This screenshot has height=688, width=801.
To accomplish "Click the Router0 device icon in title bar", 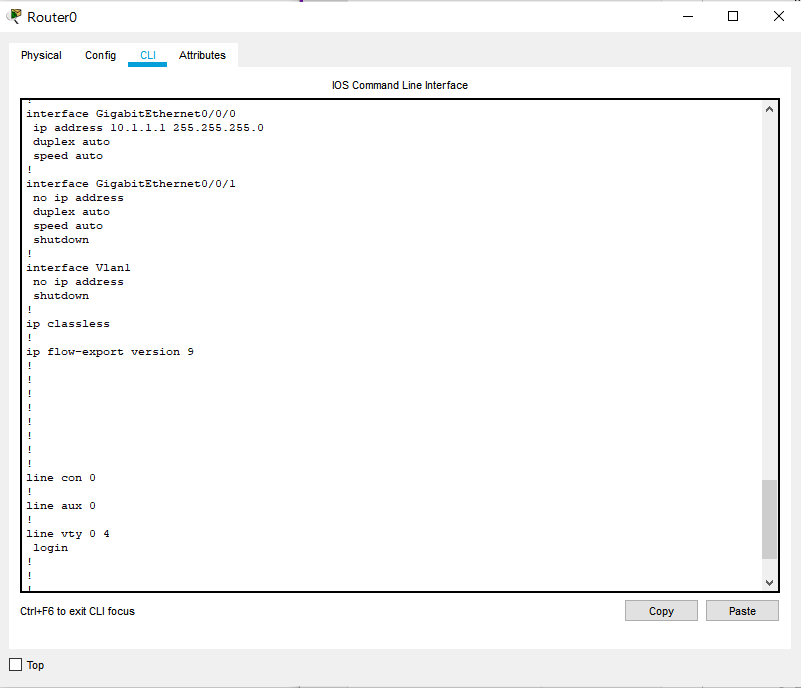I will coord(12,16).
